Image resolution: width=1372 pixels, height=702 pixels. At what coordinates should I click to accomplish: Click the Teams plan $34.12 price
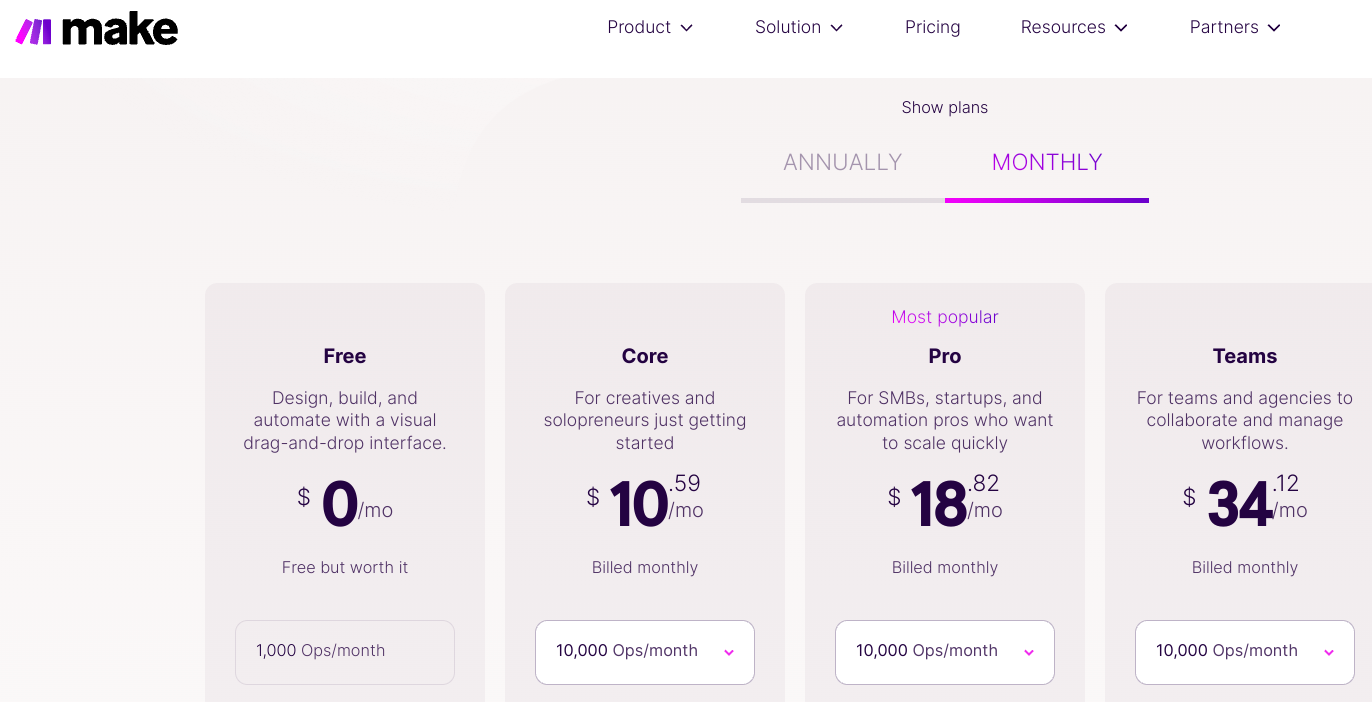(1245, 501)
